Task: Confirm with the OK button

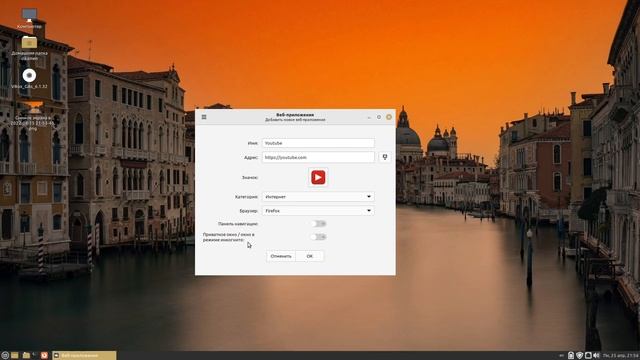Action: [309, 256]
